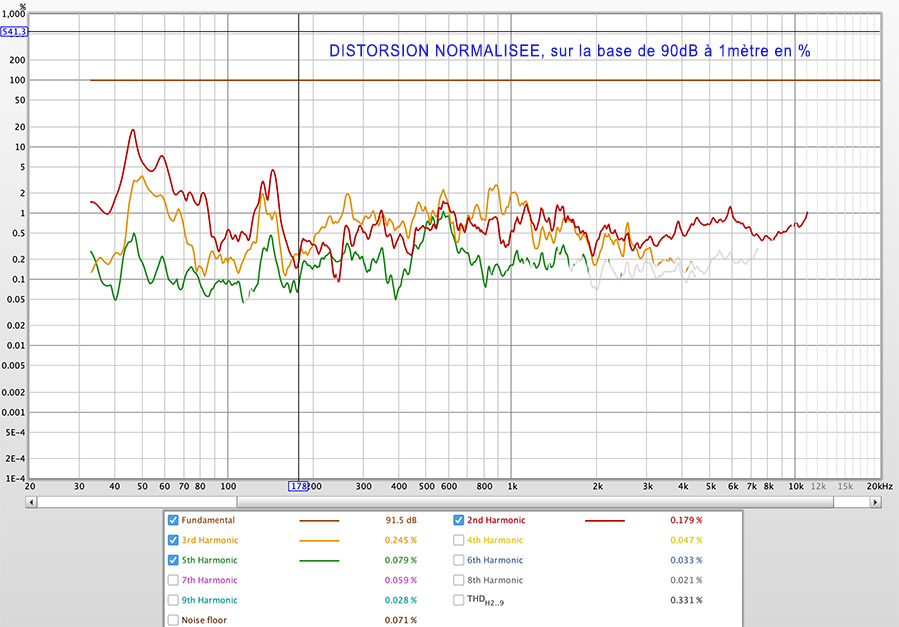This screenshot has width=899, height=627.
Task: Click the orange 3rd Harmonic legend line
Action: tap(319, 540)
